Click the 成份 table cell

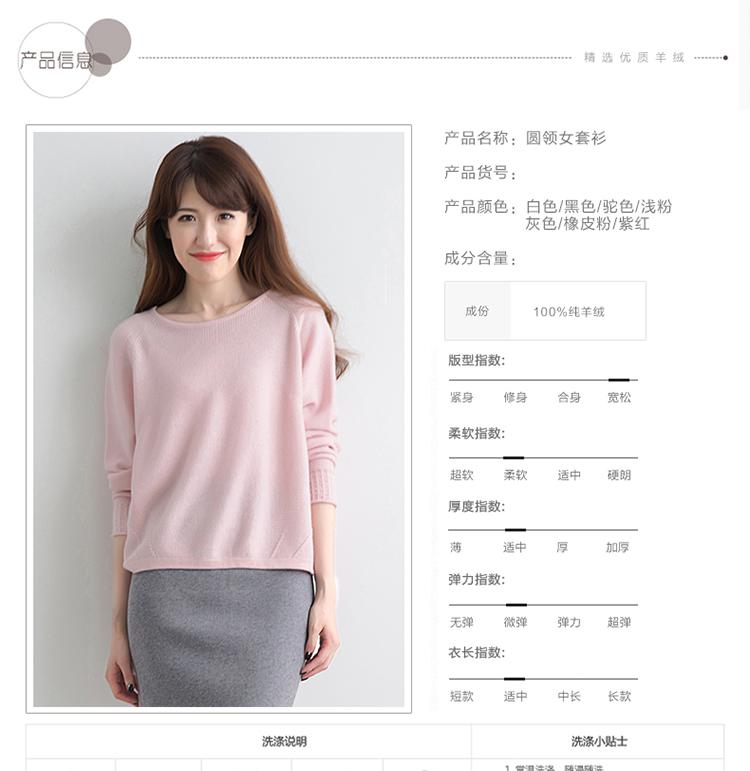pyautogui.click(x=477, y=311)
